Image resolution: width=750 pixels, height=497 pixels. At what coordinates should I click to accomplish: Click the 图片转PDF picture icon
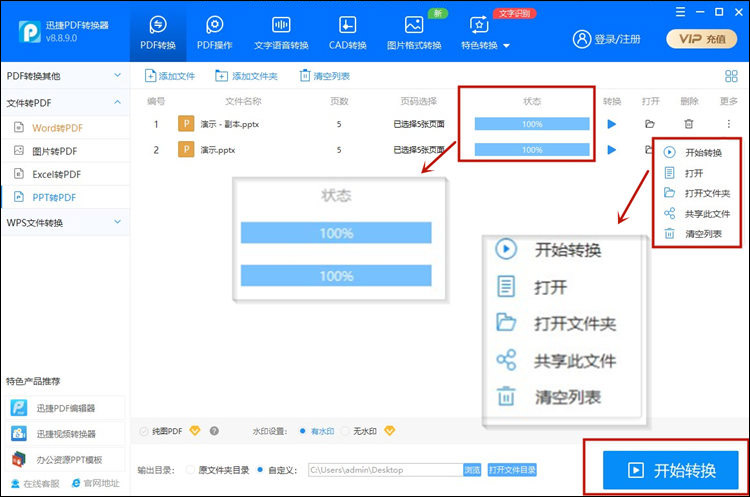19,151
